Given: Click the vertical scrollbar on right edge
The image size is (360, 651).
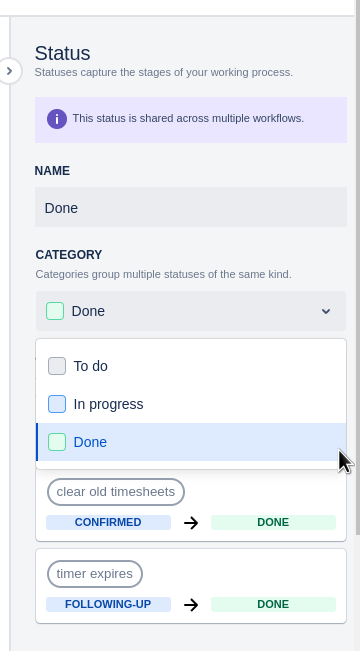Looking at the screenshot, I should [x=357, y=266].
